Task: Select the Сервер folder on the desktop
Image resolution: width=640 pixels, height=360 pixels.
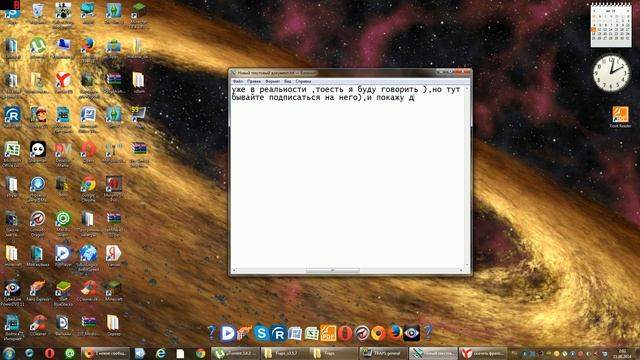Action: coord(113,325)
